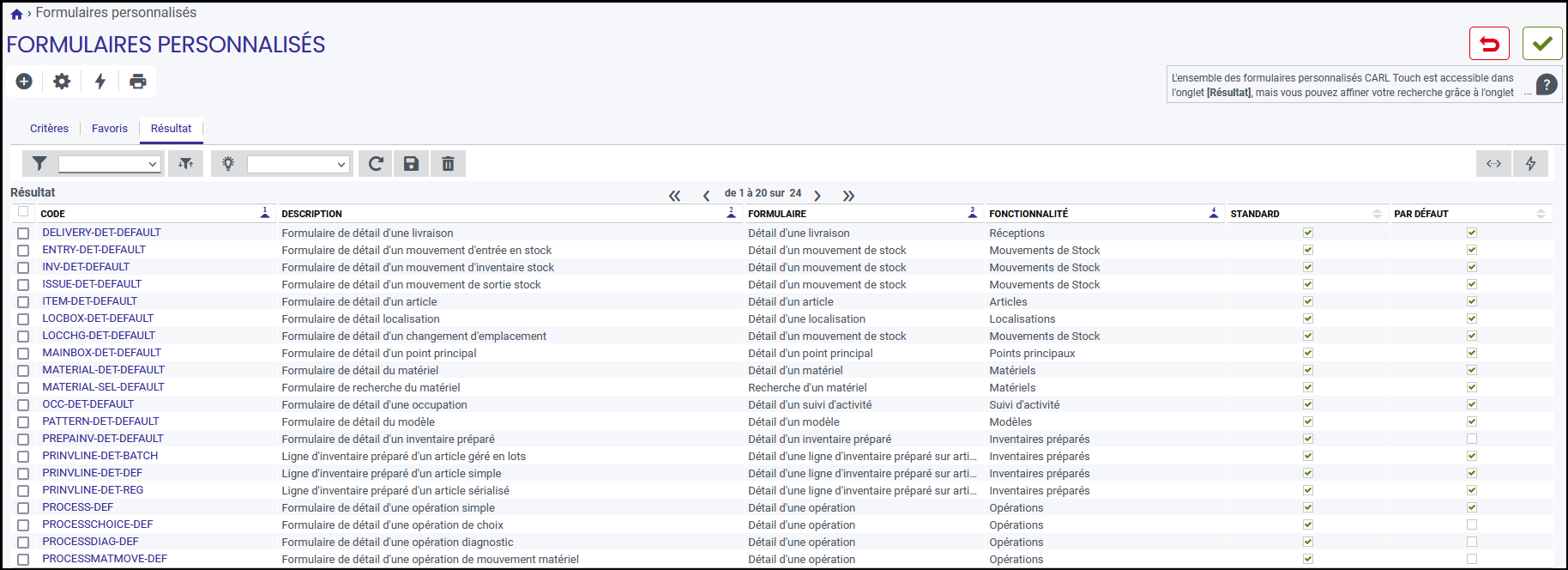The image size is (1568, 570).
Task: Sort by FORMULAIRE column arrow
Action: tap(973, 213)
